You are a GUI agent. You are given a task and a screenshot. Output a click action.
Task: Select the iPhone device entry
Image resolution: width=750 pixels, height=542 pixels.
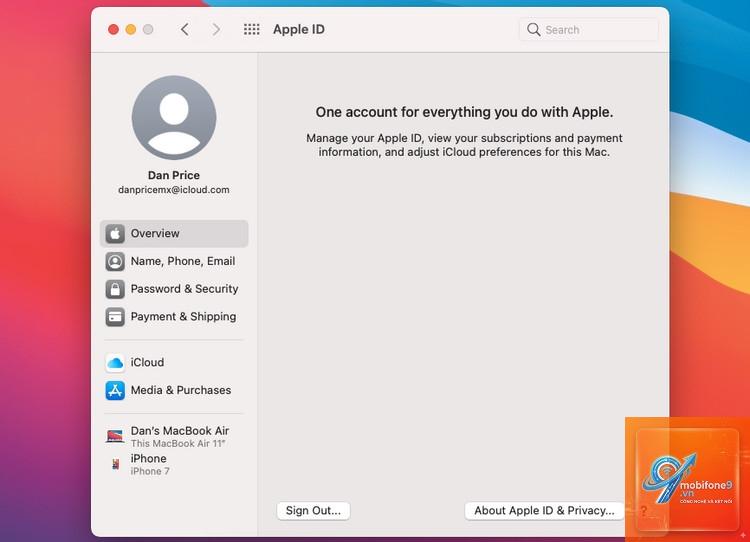pyautogui.click(x=174, y=465)
